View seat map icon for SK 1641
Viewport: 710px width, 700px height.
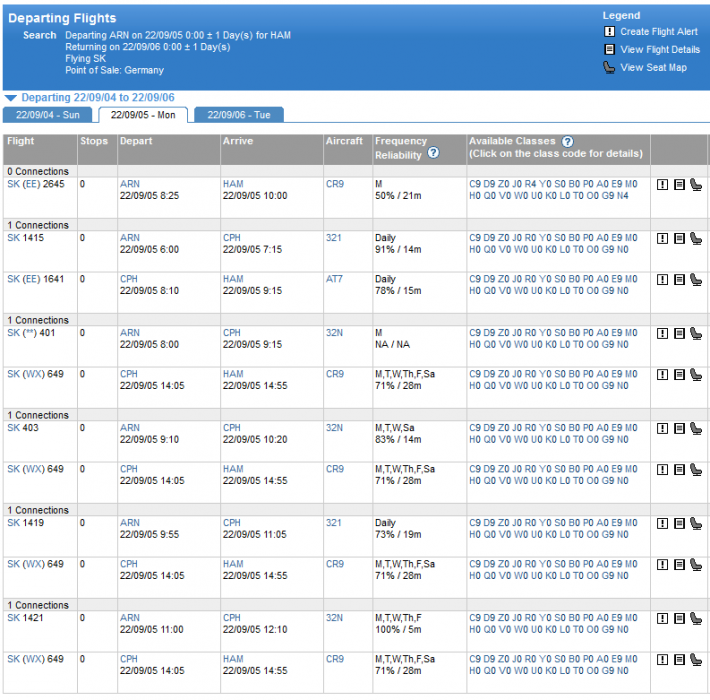696,279
